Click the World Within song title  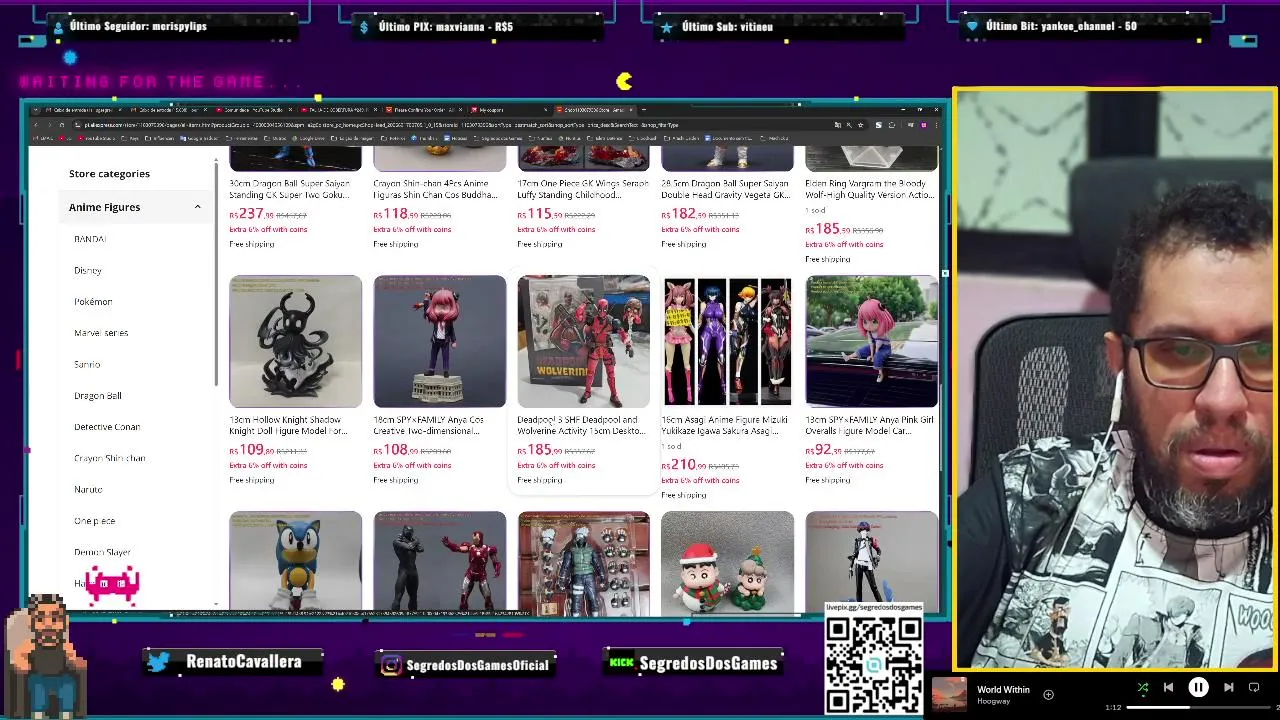tap(1003, 689)
